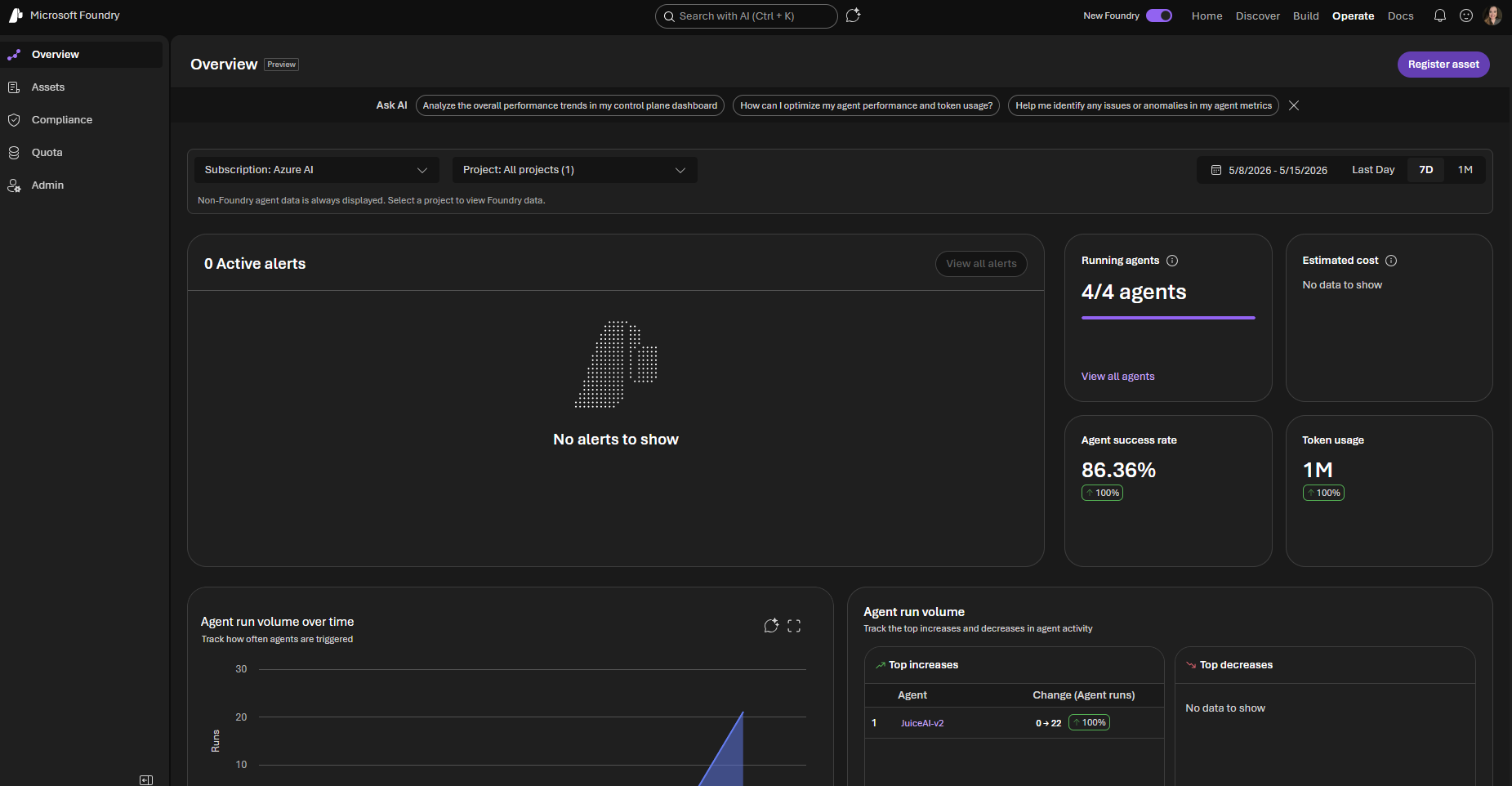This screenshot has height=786, width=1512.
Task: Click the Overview sidebar icon
Action: (x=14, y=55)
